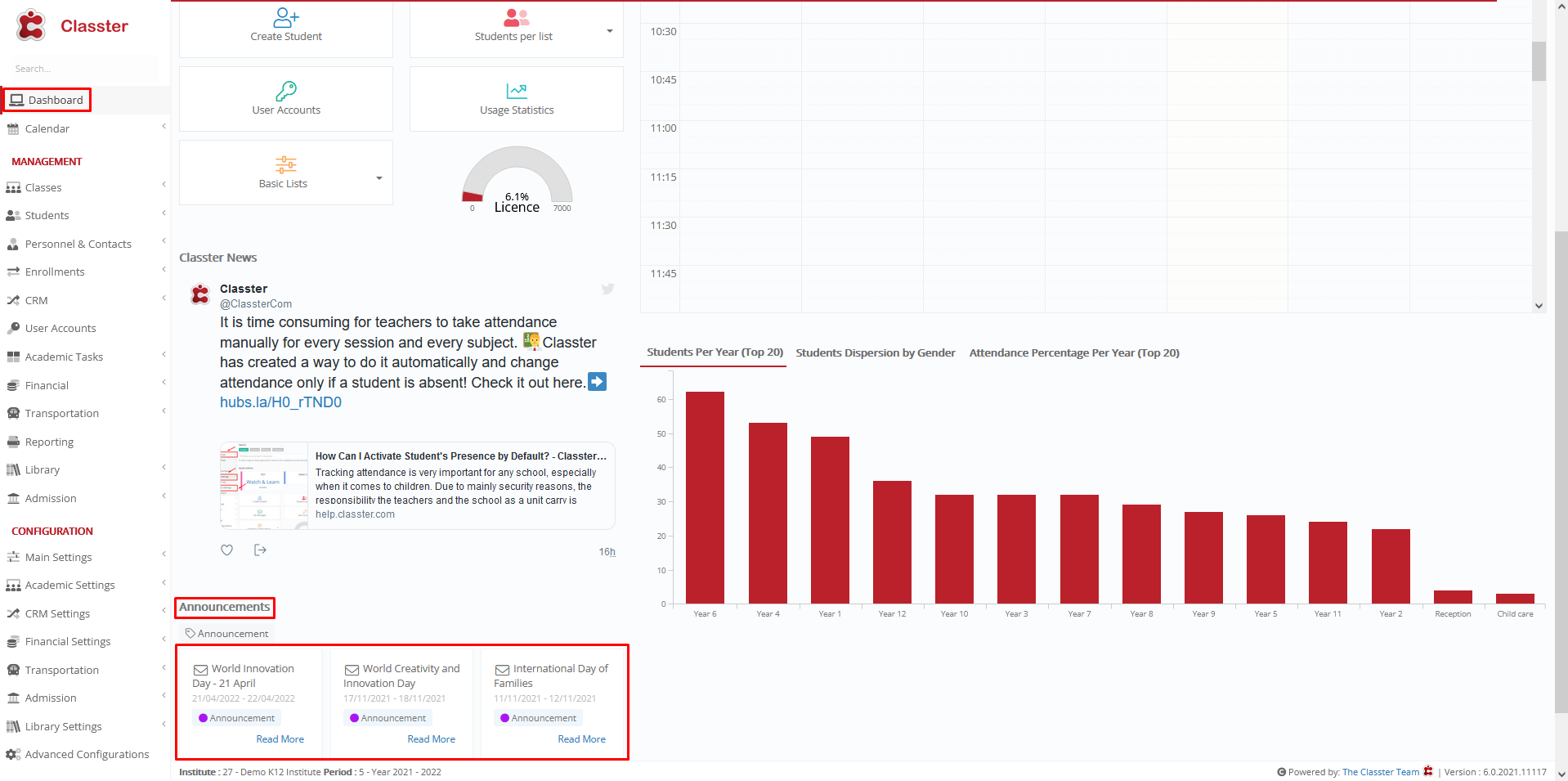Open the tweet article preview thumbnail
The height and width of the screenshot is (781, 1568).
click(x=264, y=487)
